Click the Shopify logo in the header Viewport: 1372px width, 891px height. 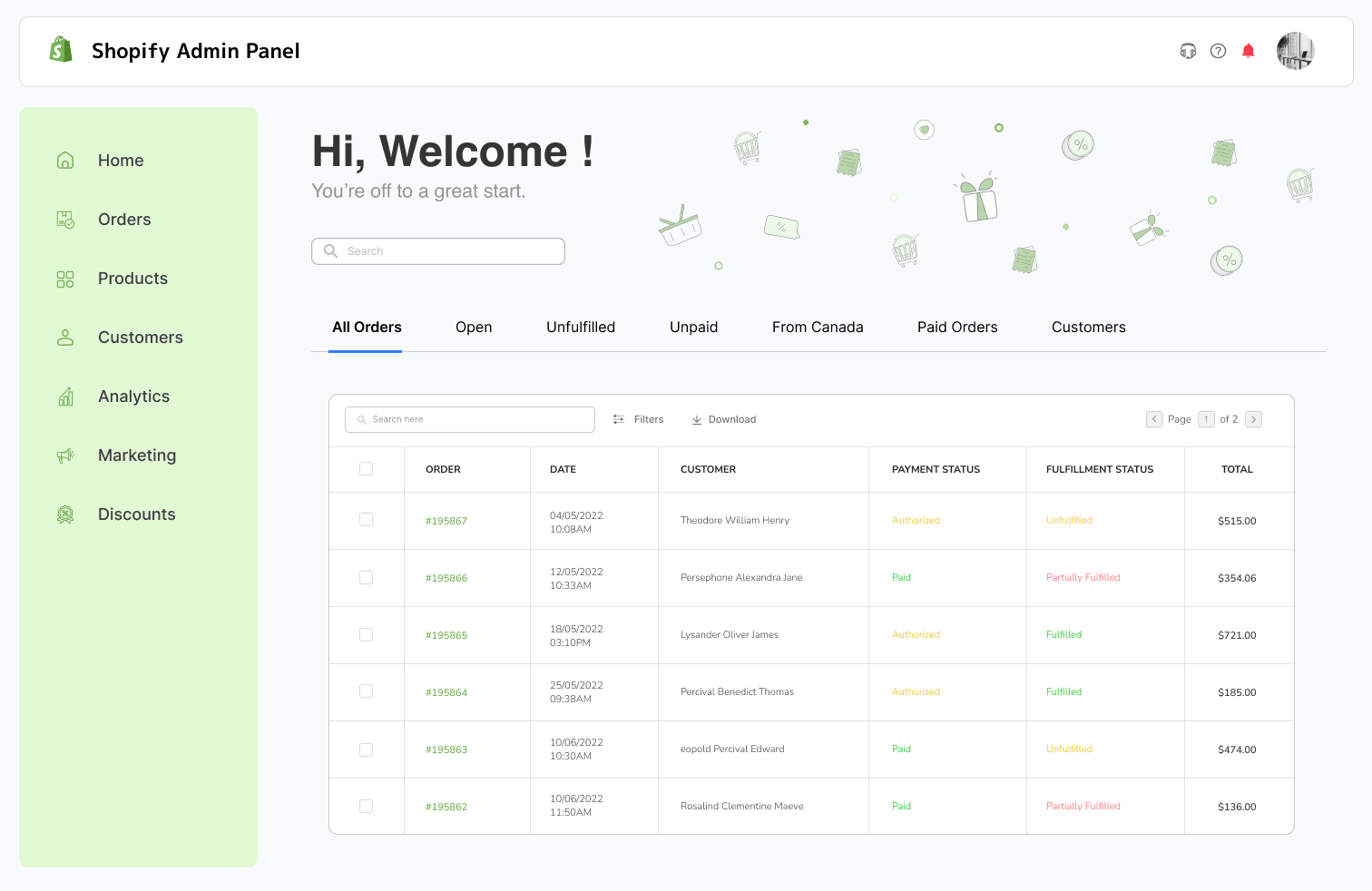60,50
